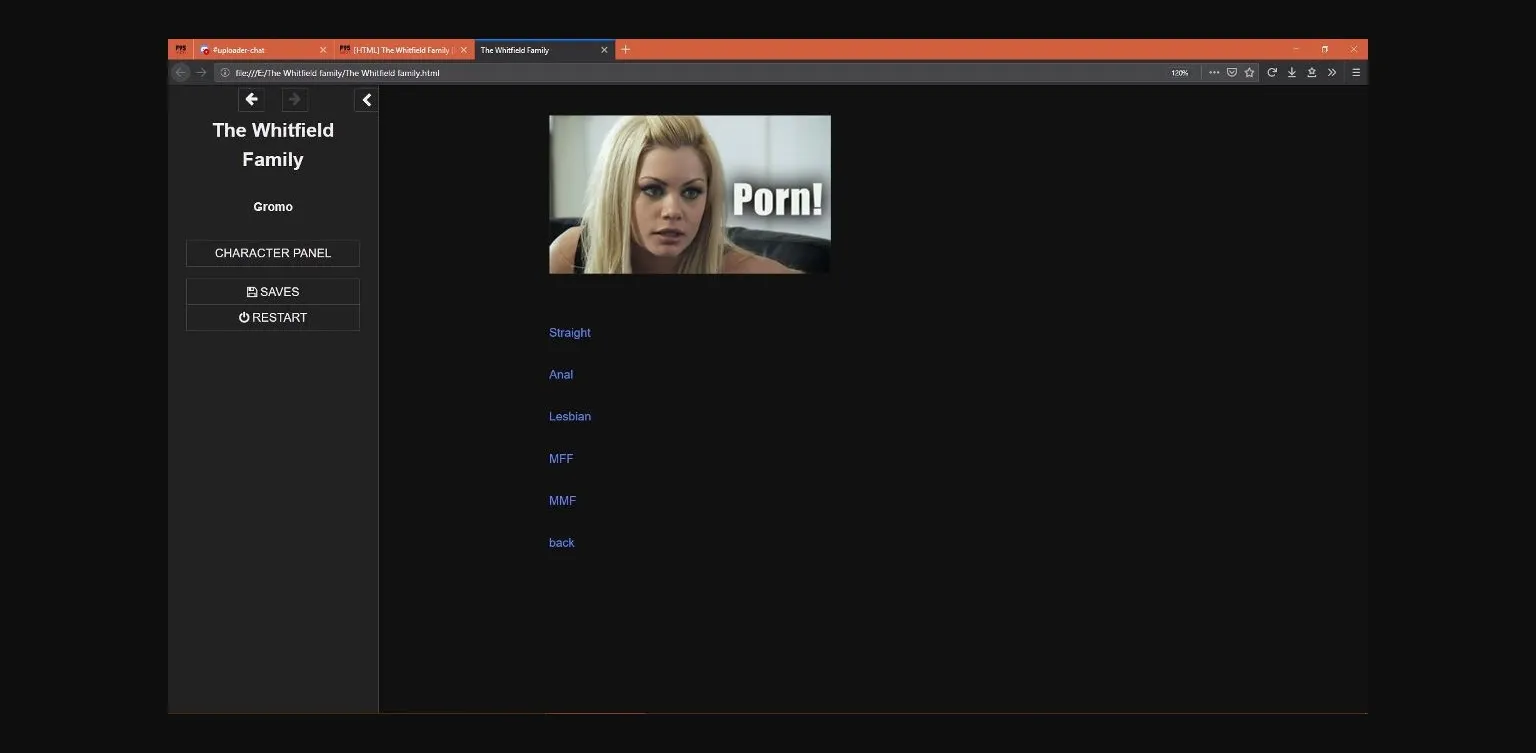The height and width of the screenshot is (753, 1536).
Task: Expand the toolbar overflow double-chevron
Action: click(x=1333, y=72)
